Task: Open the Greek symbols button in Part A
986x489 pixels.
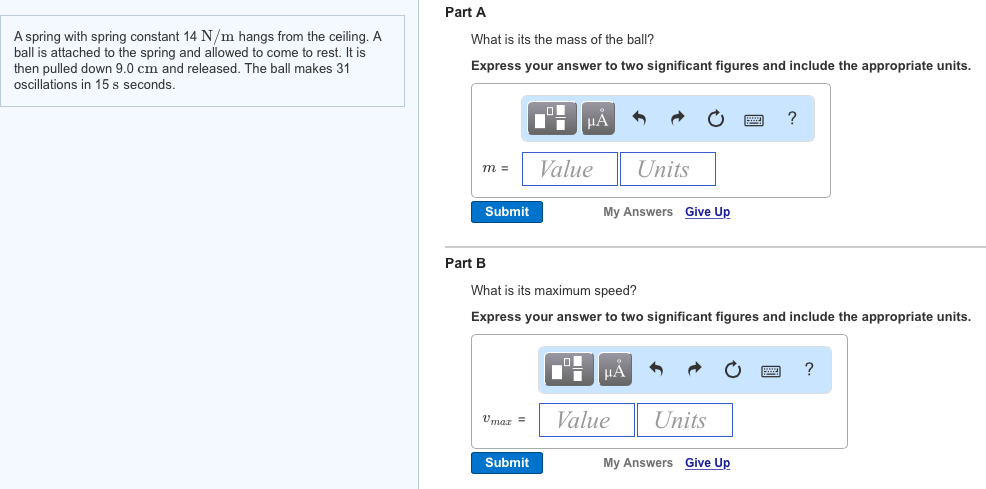Action: pyautogui.click(x=598, y=118)
